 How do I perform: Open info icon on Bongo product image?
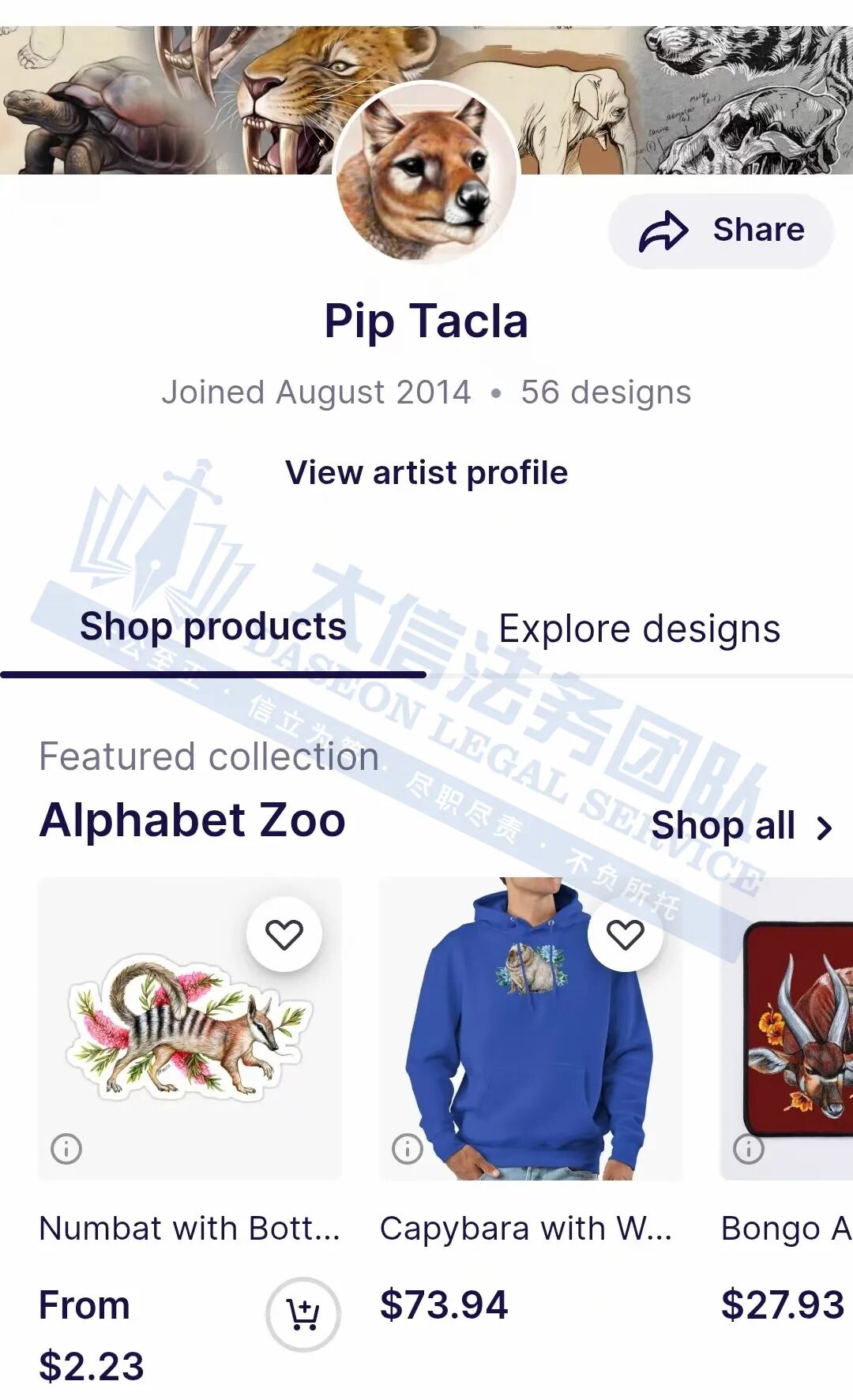749,1148
